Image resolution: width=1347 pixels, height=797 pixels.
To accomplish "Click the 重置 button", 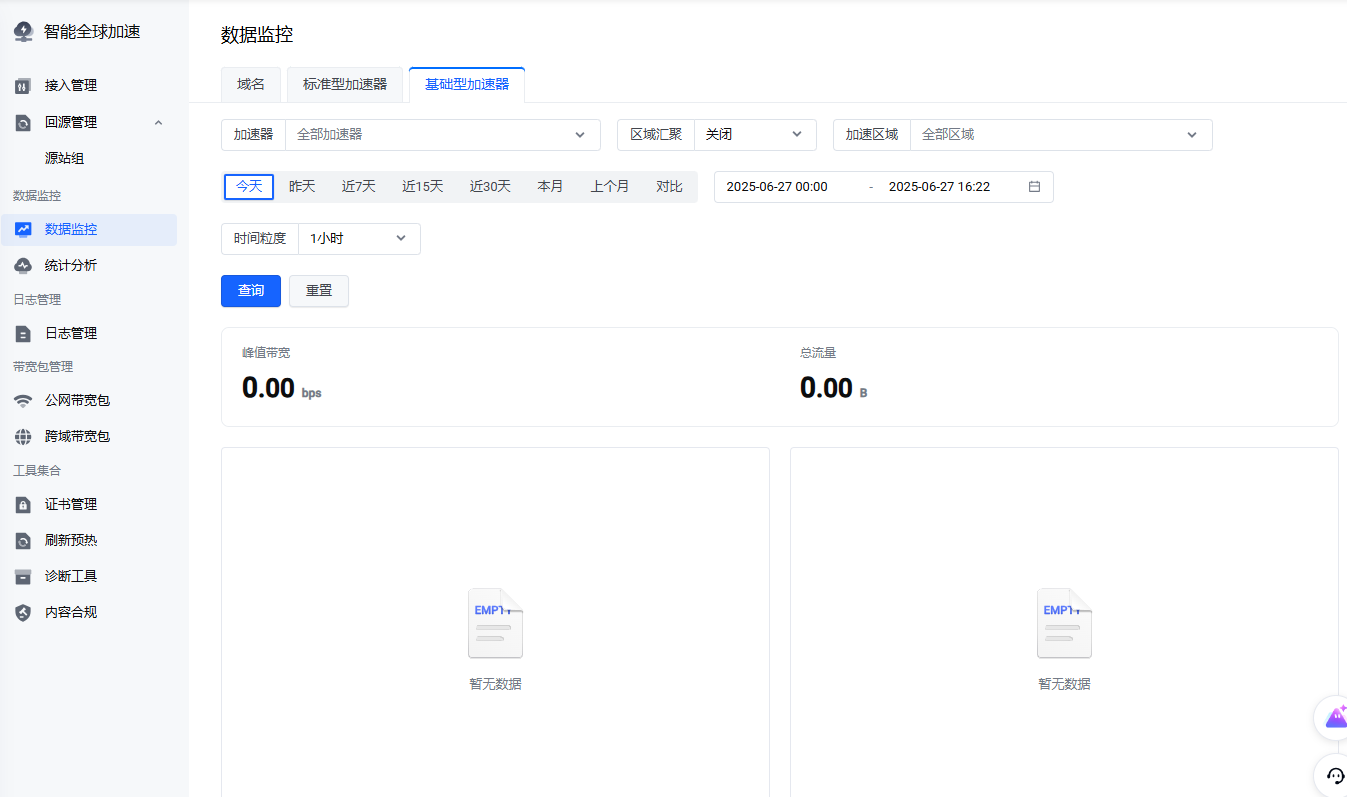I will click(319, 291).
